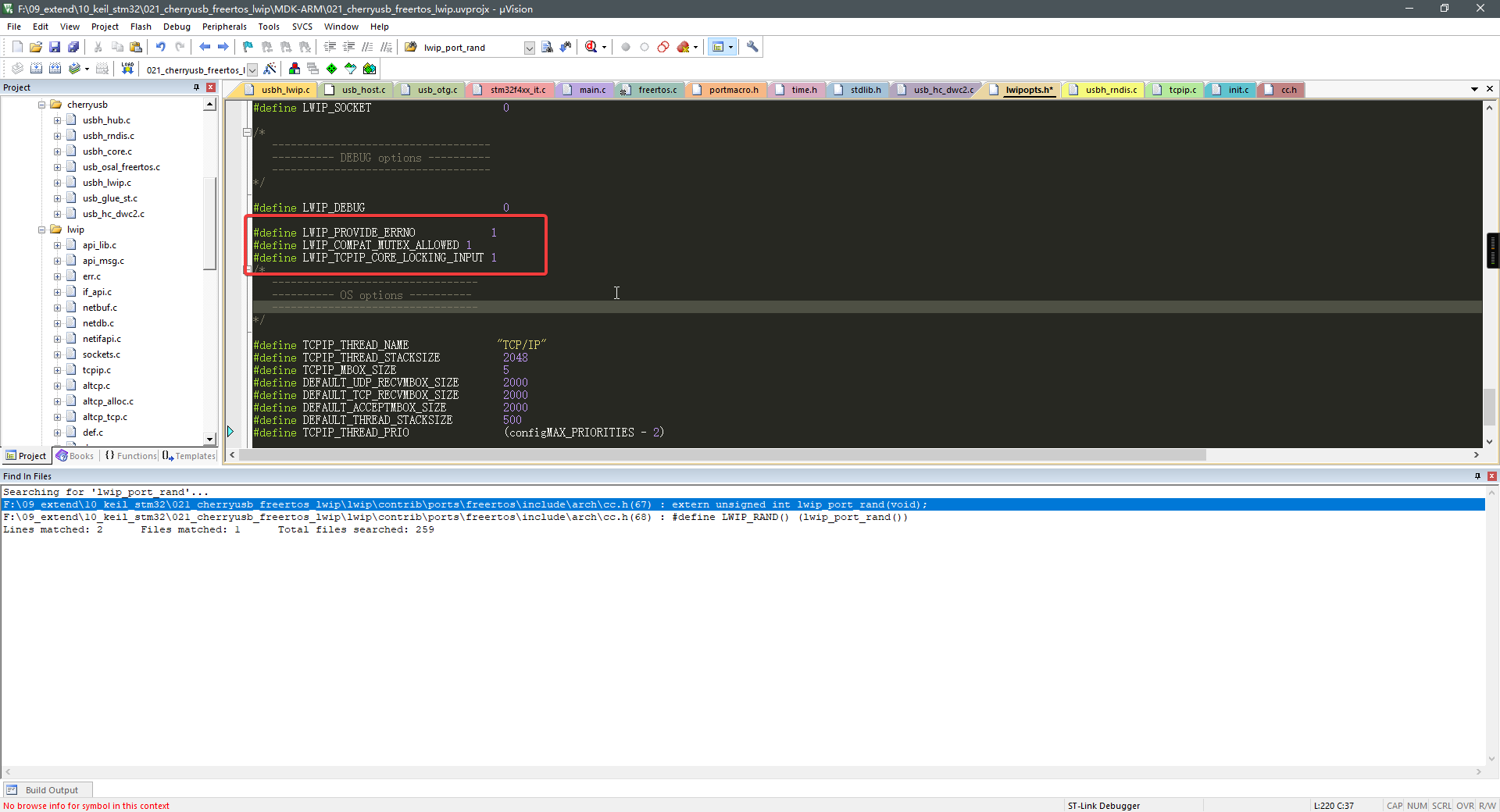The image size is (1500, 812).
Task: Open Options for Target dialog
Action: pos(270,69)
